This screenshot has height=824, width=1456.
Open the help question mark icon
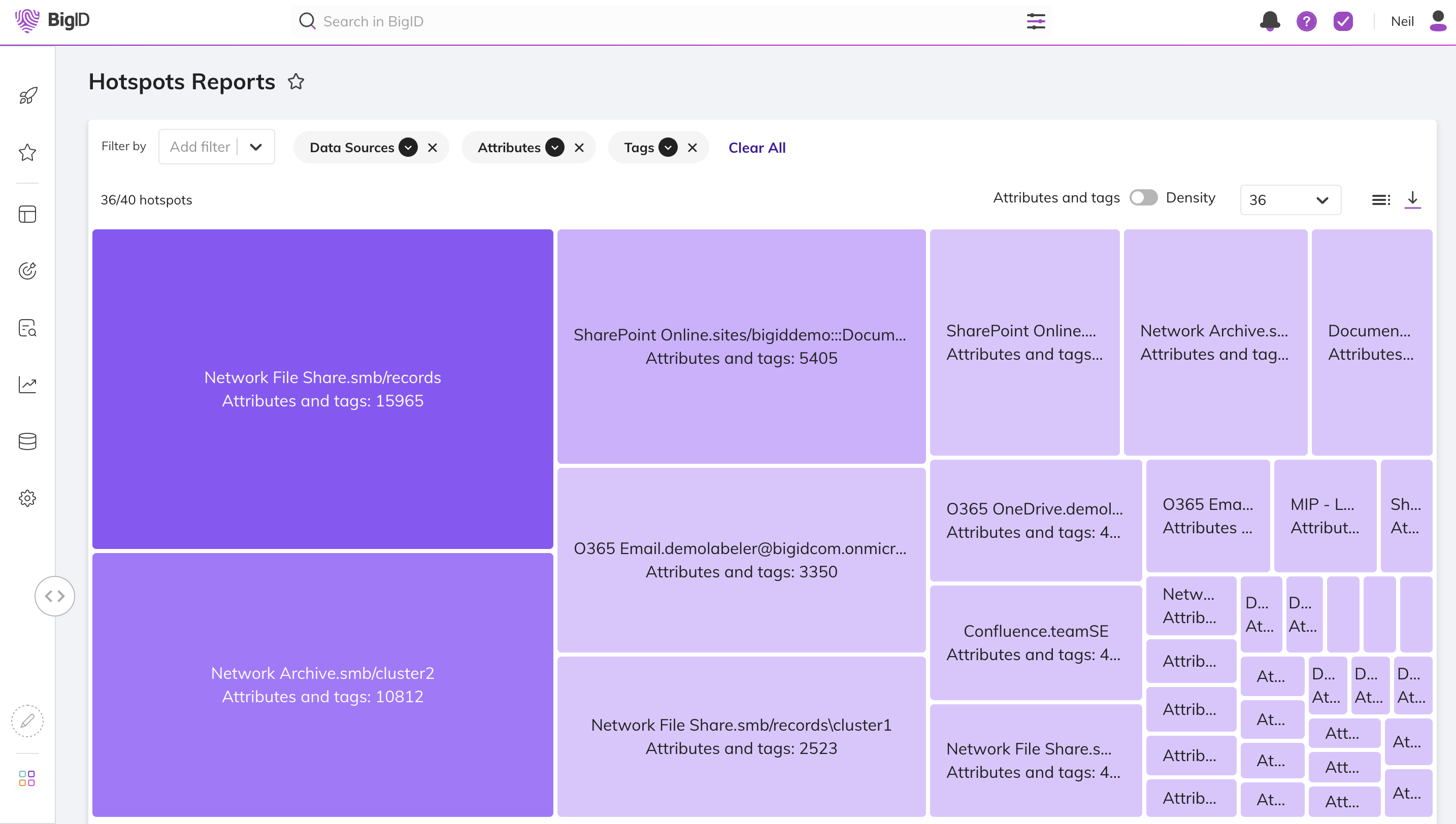tap(1307, 21)
